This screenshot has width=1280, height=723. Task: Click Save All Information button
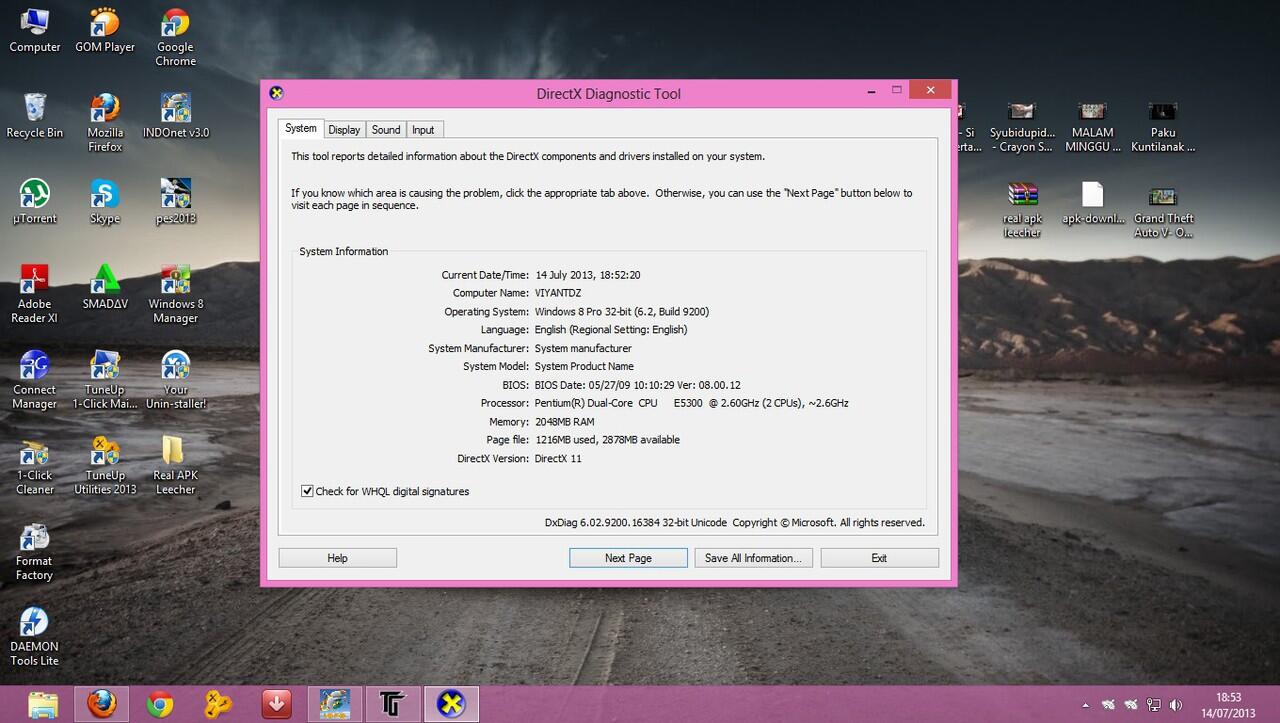pyautogui.click(x=753, y=558)
